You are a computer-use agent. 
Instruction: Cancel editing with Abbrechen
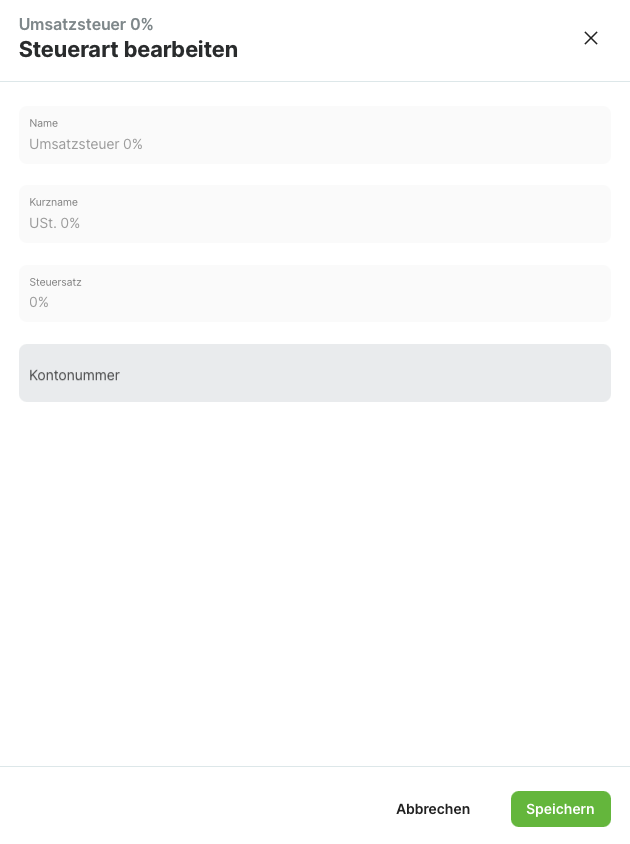(433, 809)
